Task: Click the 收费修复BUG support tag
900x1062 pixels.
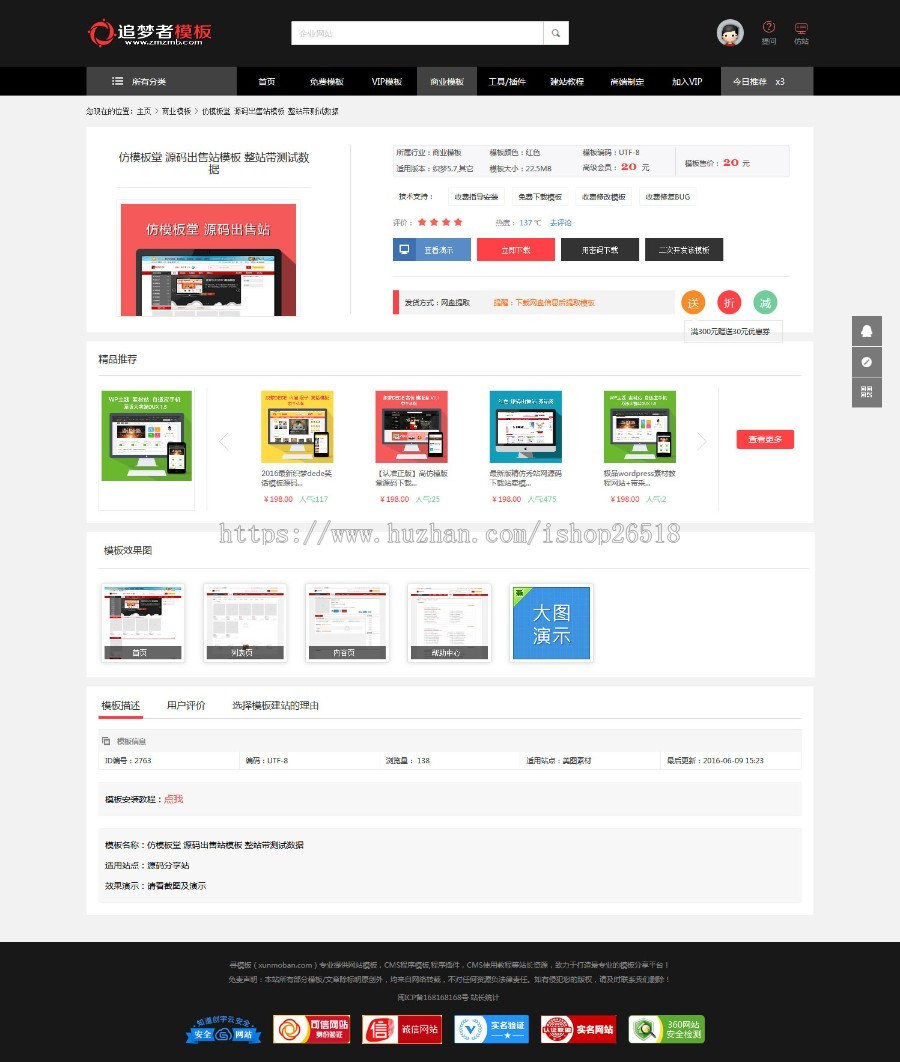Action: point(668,197)
